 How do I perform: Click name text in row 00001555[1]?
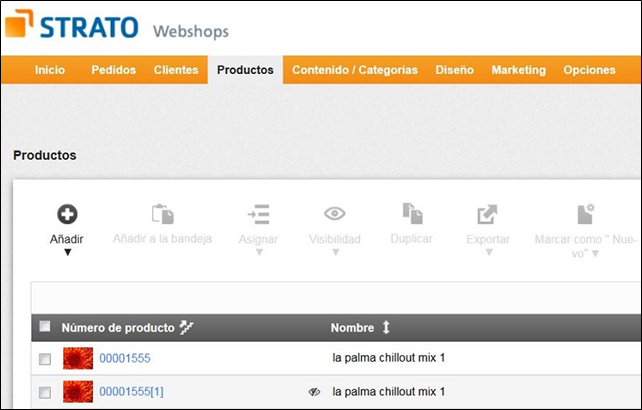coord(389,392)
